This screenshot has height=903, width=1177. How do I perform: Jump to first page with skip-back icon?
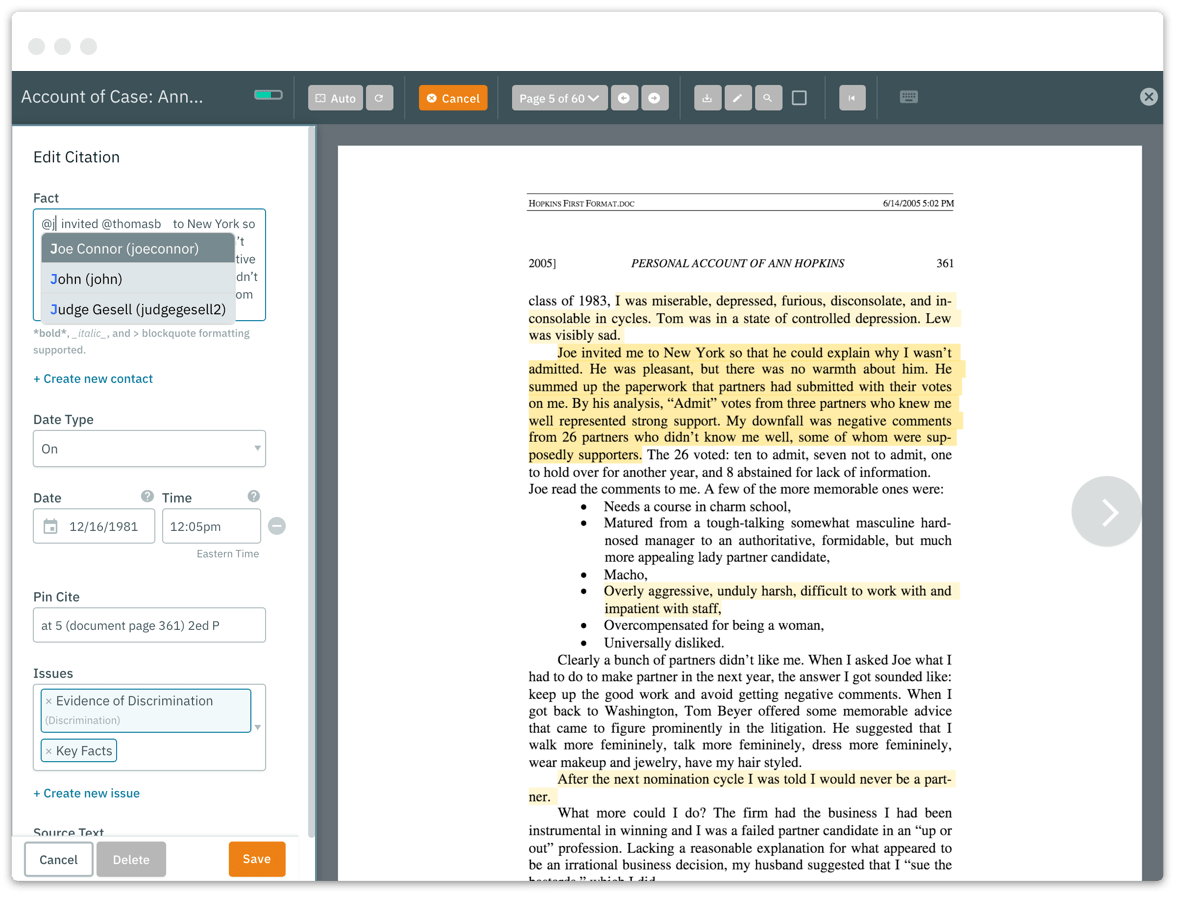point(852,97)
